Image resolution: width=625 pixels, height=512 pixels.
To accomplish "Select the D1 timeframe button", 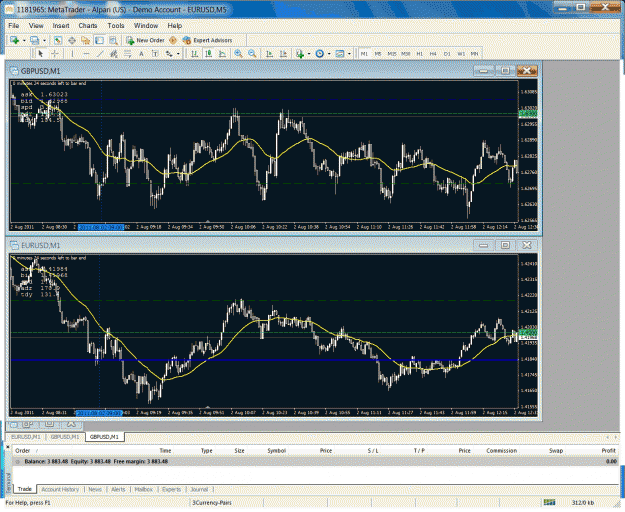I will [x=447, y=54].
